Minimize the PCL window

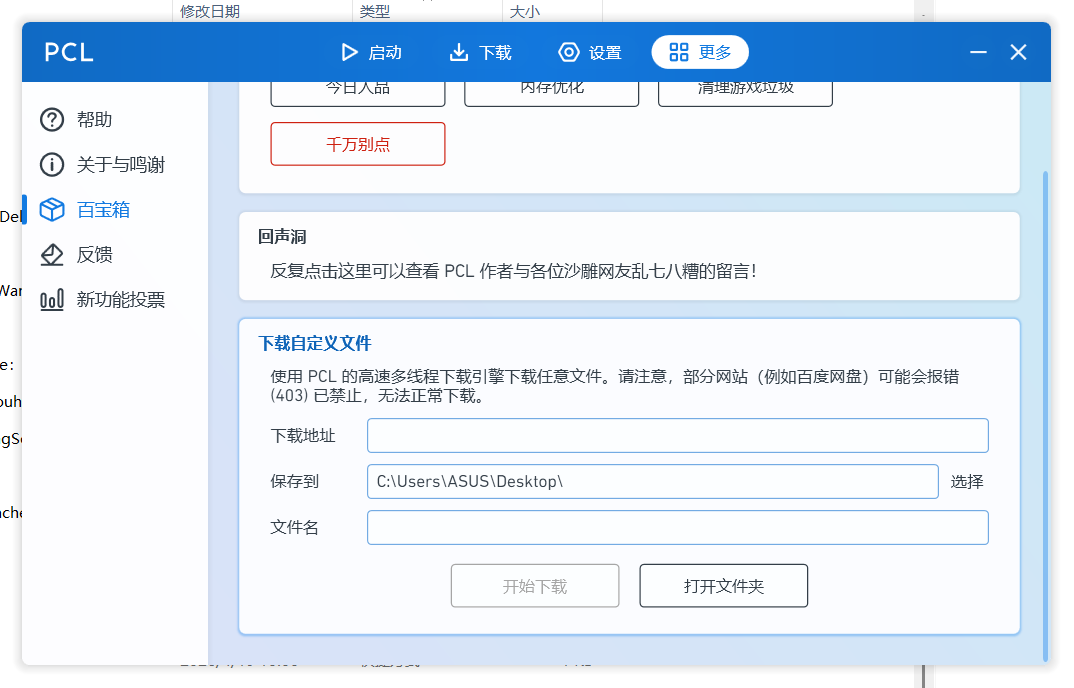pos(978,52)
